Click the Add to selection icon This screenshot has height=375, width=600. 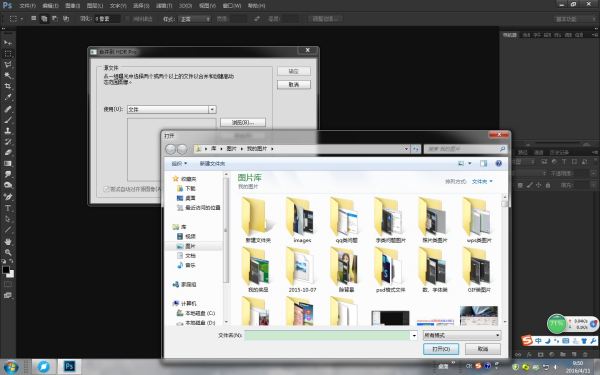pos(44,18)
